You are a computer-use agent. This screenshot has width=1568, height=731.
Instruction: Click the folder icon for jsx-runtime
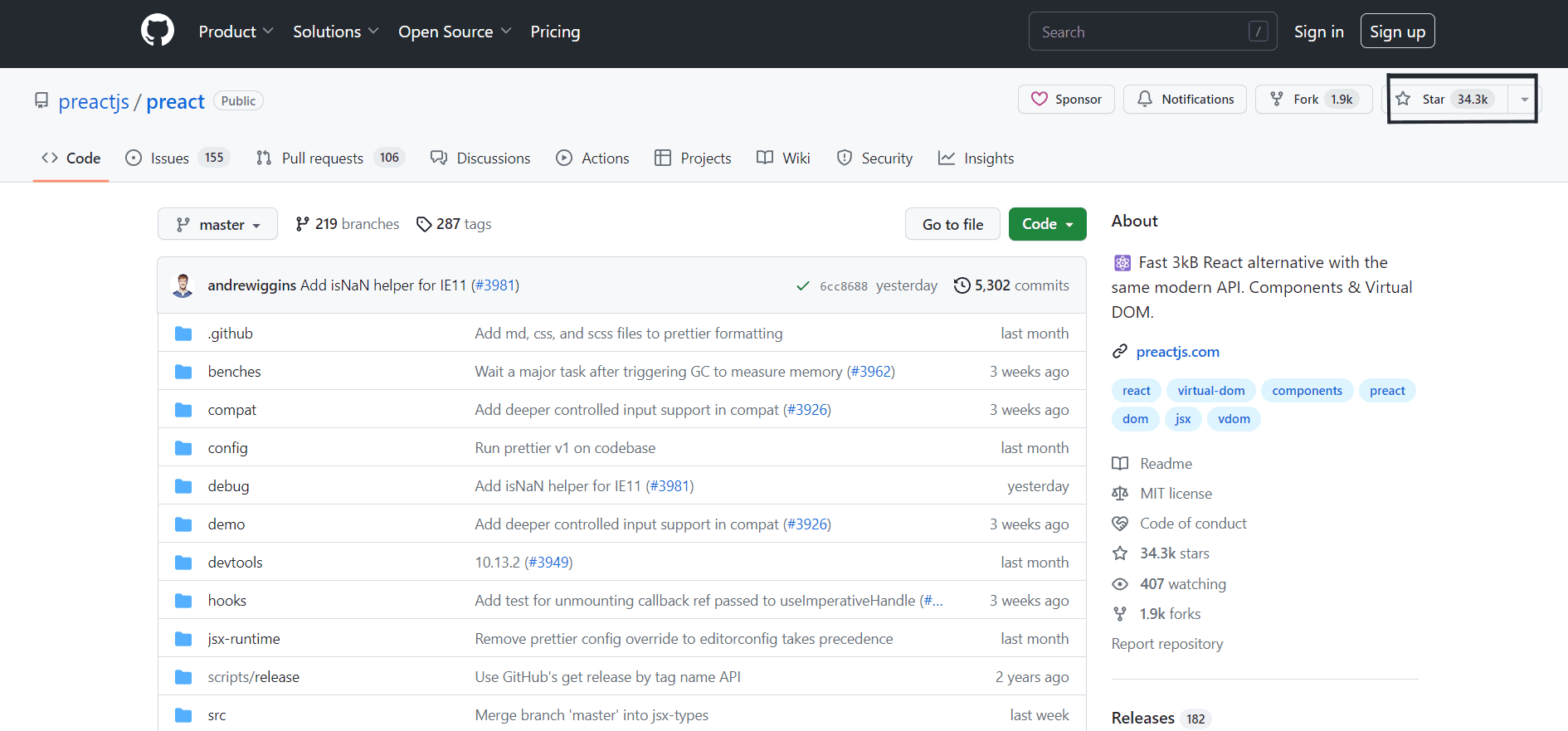click(x=183, y=639)
